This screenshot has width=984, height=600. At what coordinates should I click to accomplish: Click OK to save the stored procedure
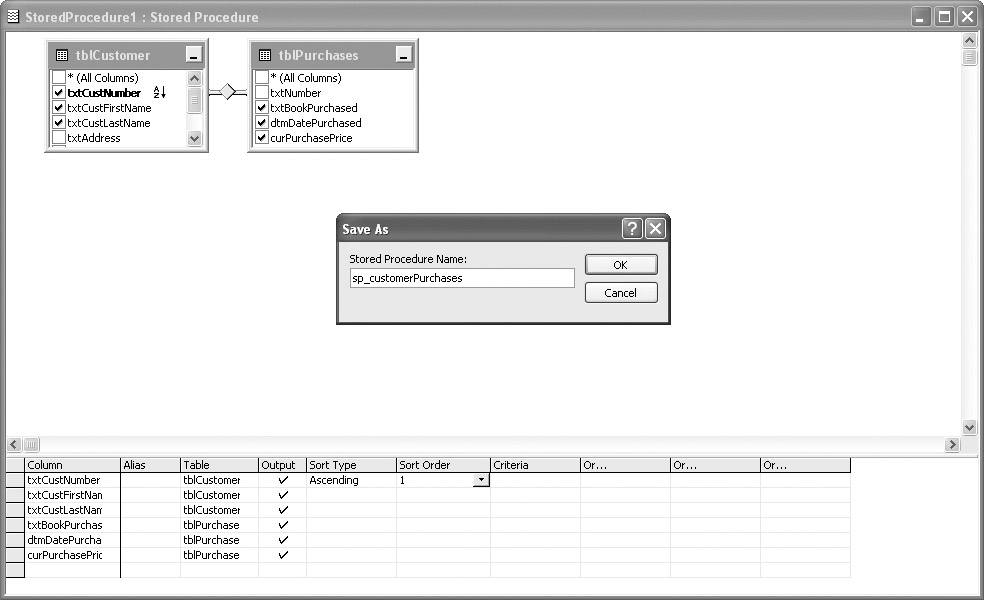(x=620, y=265)
